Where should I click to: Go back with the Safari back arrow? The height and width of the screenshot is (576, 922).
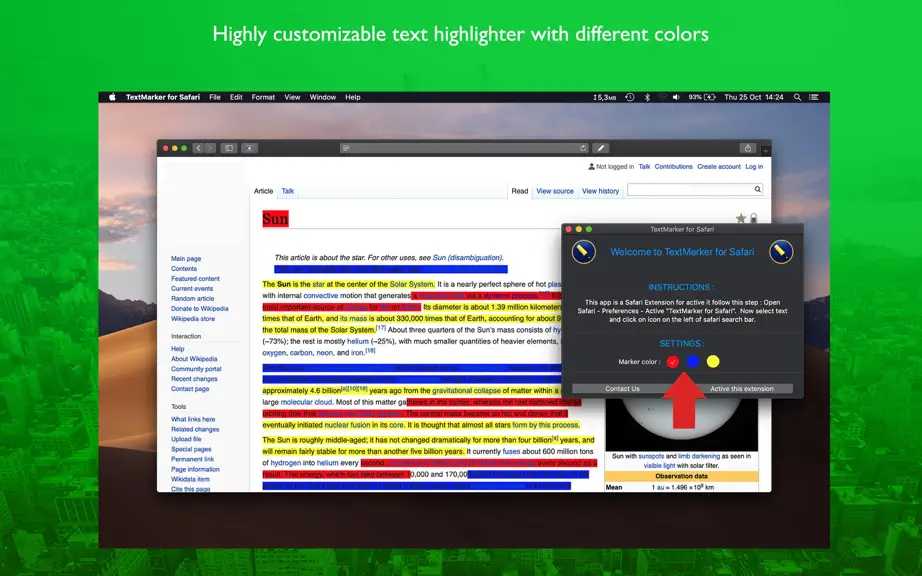(x=199, y=148)
